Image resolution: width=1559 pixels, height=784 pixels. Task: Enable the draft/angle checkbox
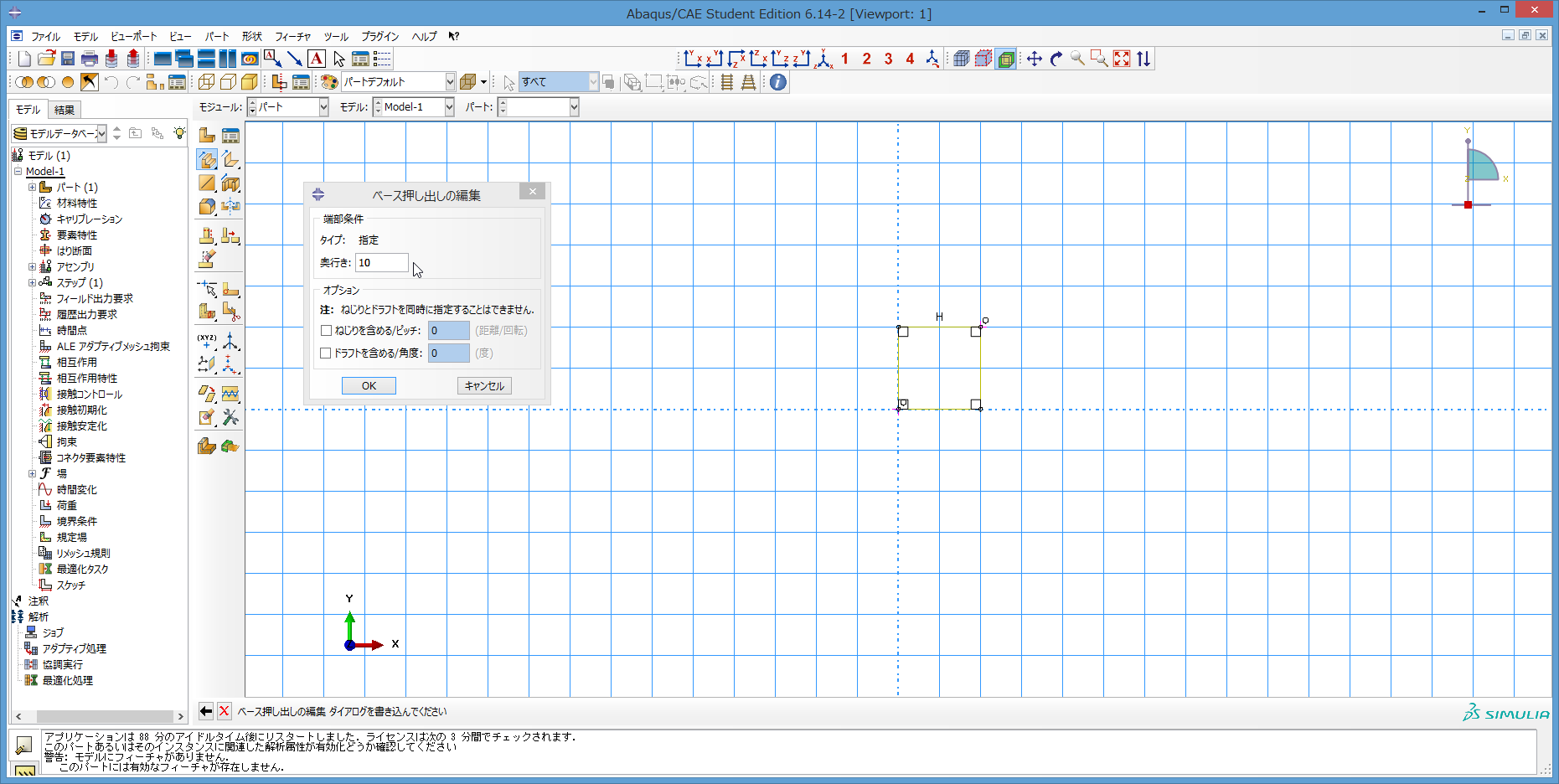point(326,353)
